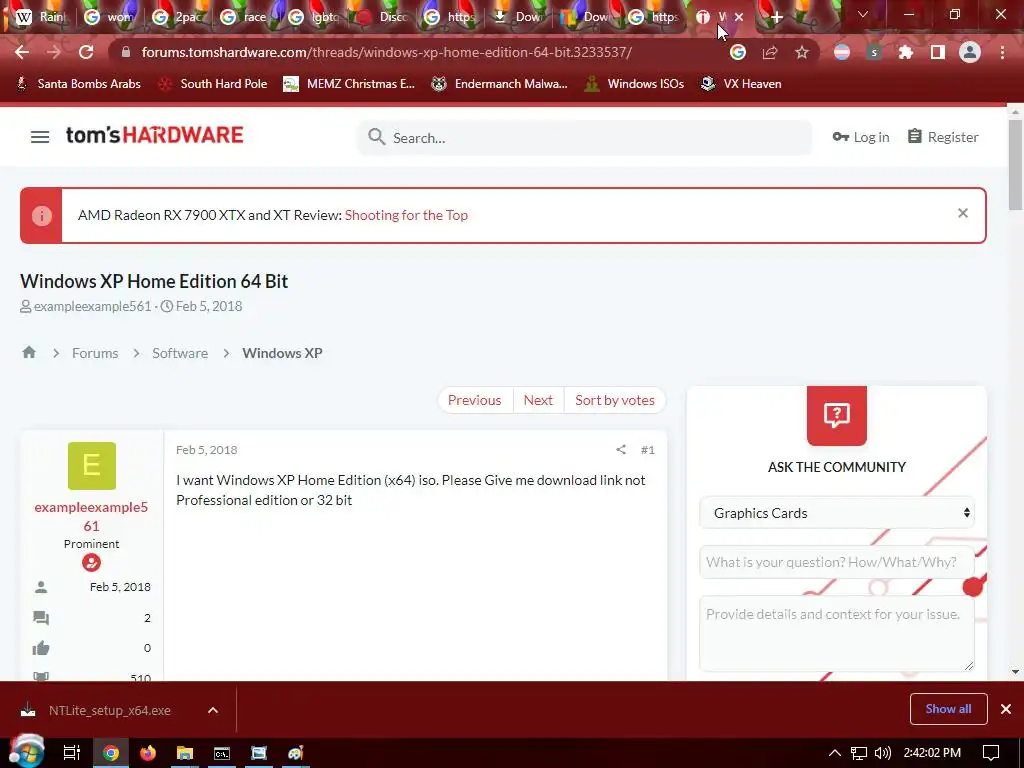The height and width of the screenshot is (768, 1024).
Task: Open the Shooting for the Top link
Action: click(406, 215)
